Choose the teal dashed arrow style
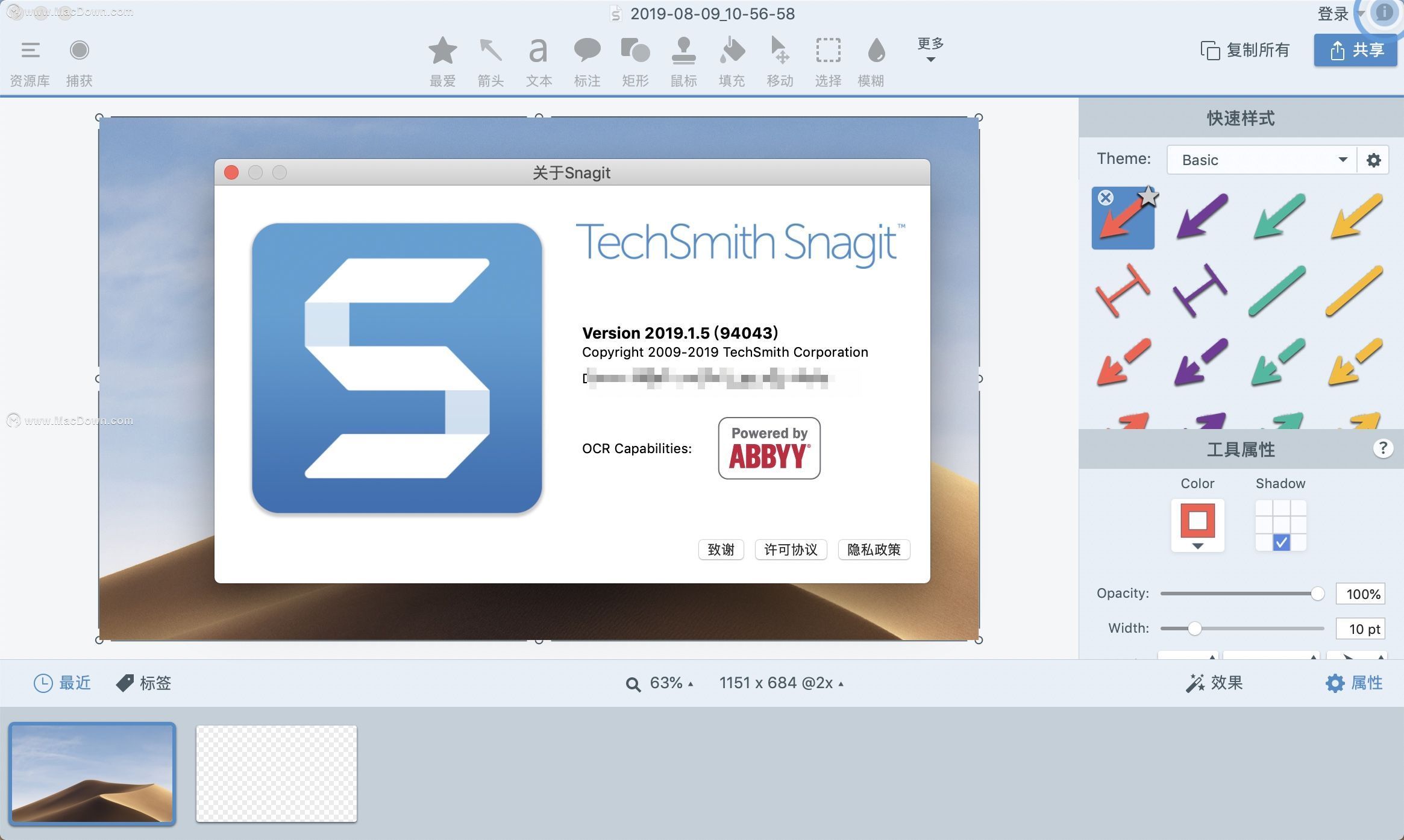1404x840 pixels. [1279, 362]
